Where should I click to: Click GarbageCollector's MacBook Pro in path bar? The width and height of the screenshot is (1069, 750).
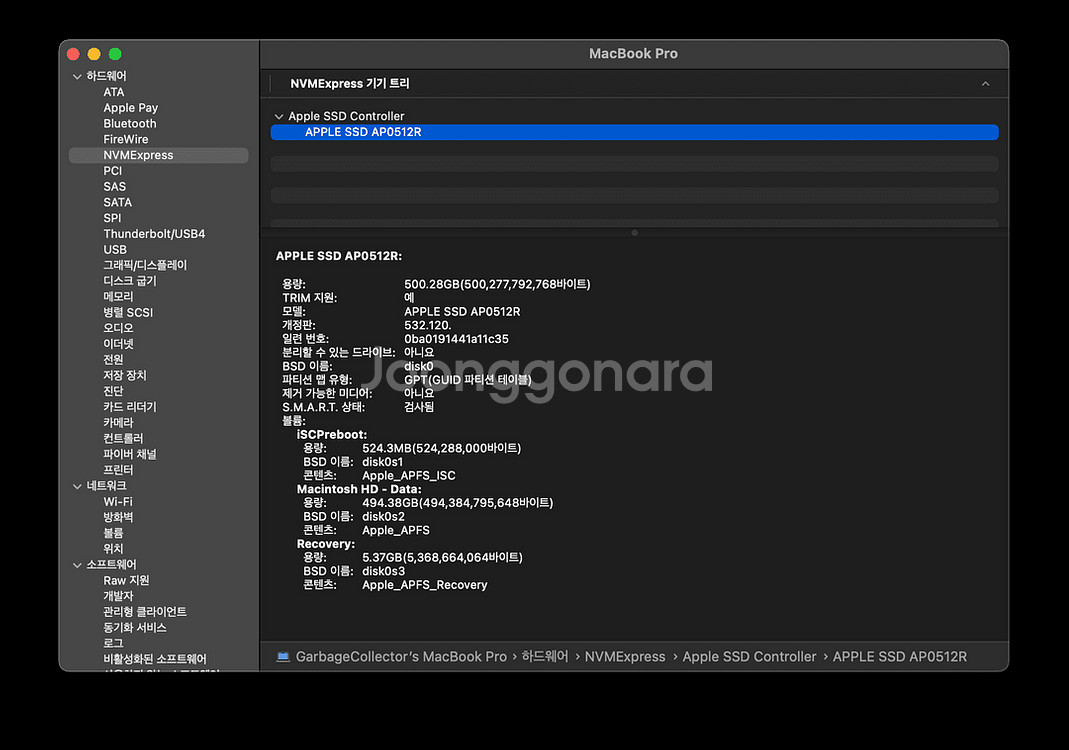401,657
